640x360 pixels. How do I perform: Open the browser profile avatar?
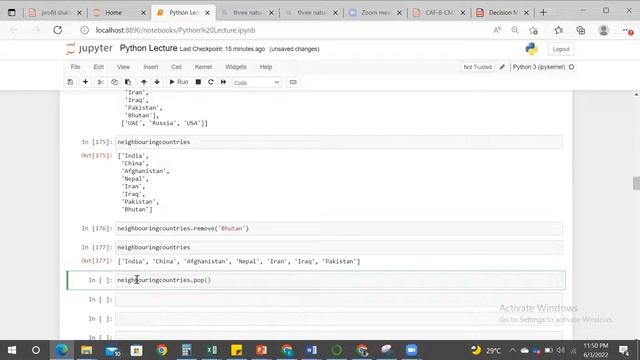pyautogui.click(x=604, y=30)
